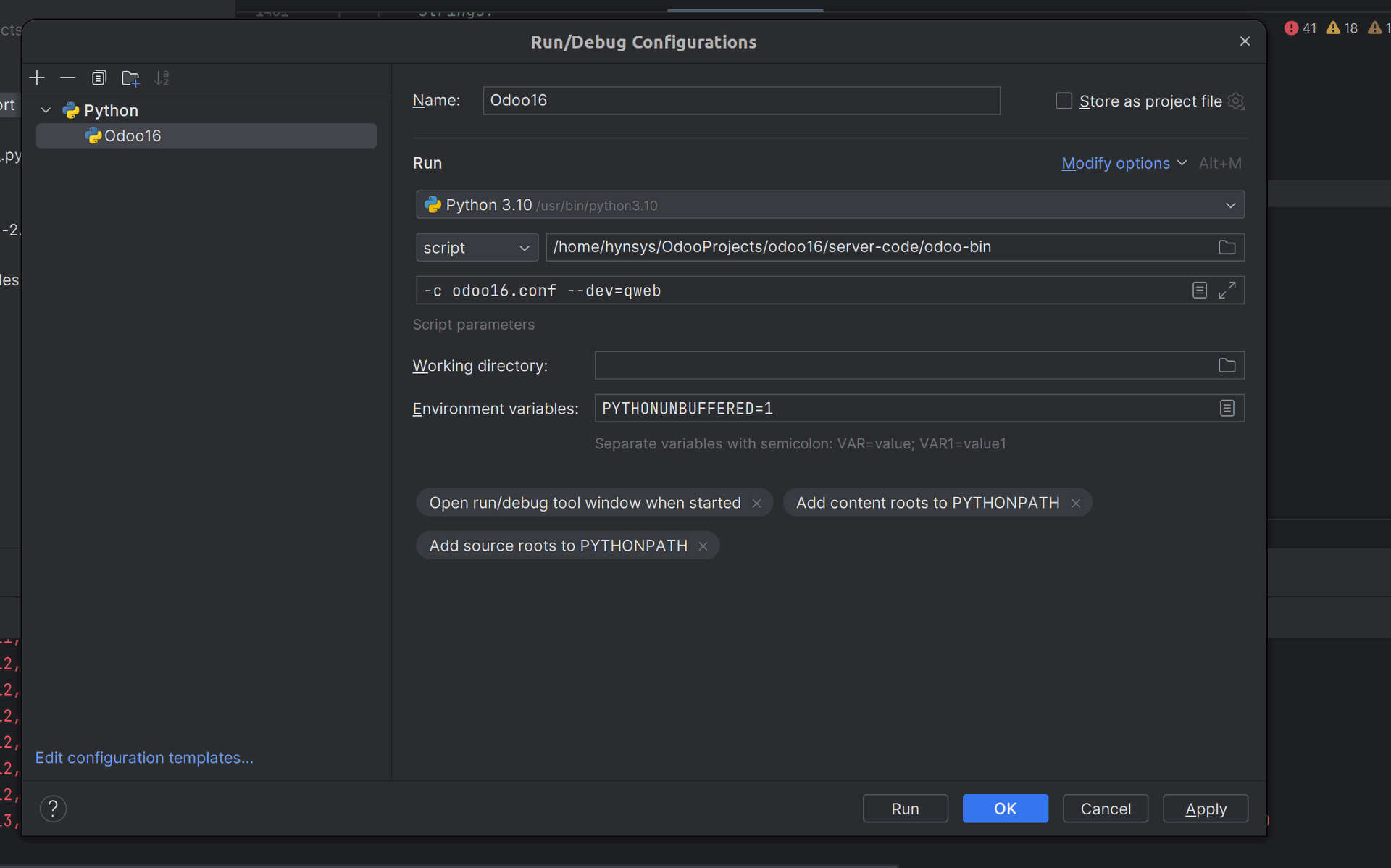Enable Store as project file
Image resolution: width=1391 pixels, height=868 pixels.
(1064, 101)
